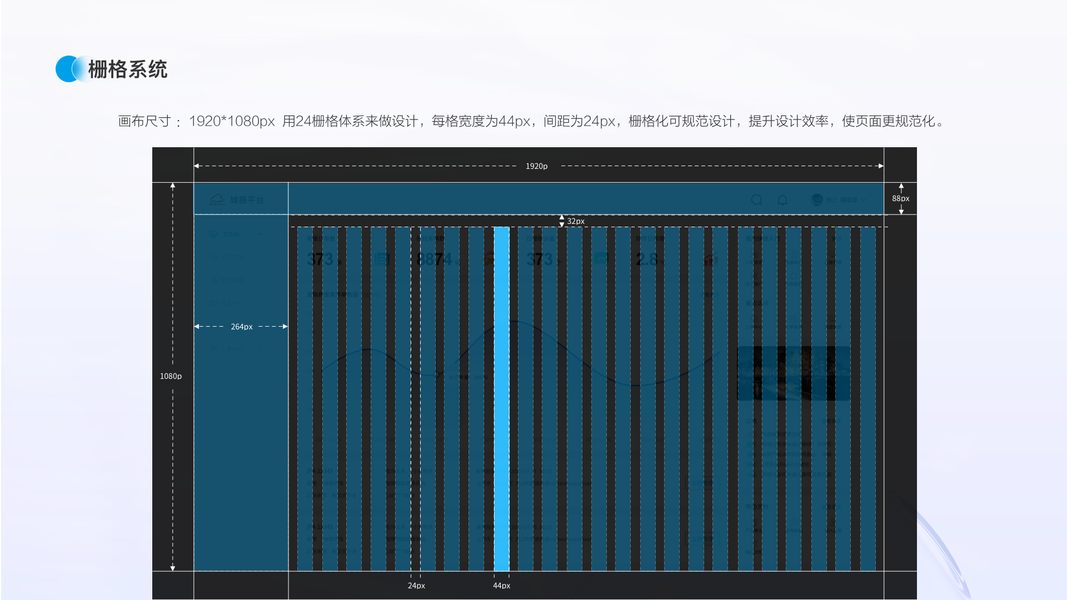
Task: Open the notification bell in the header
Action: (x=783, y=200)
